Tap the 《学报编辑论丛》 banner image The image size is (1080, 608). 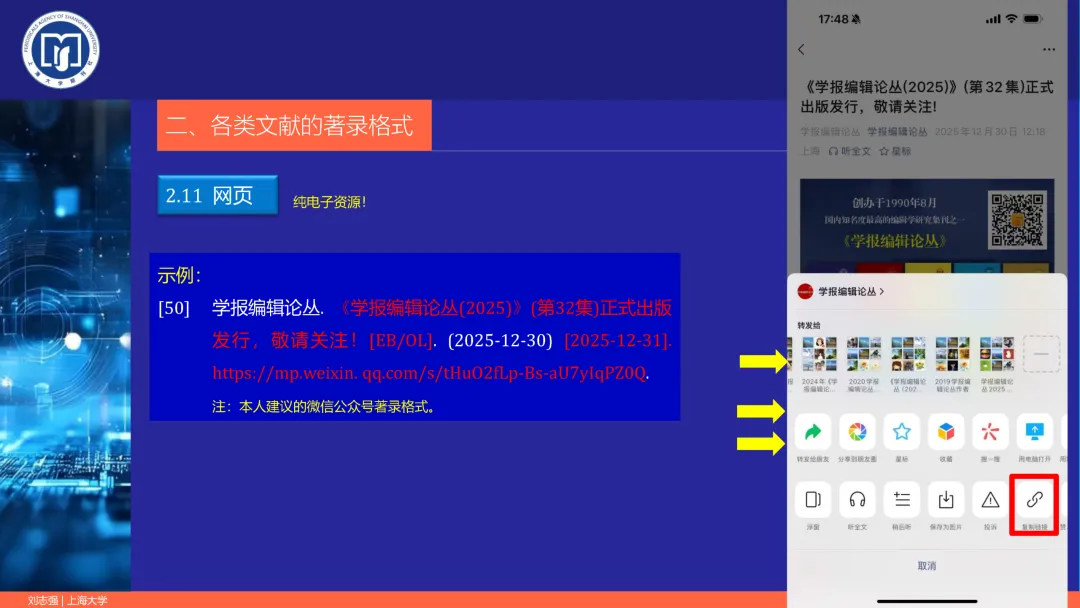click(926, 226)
